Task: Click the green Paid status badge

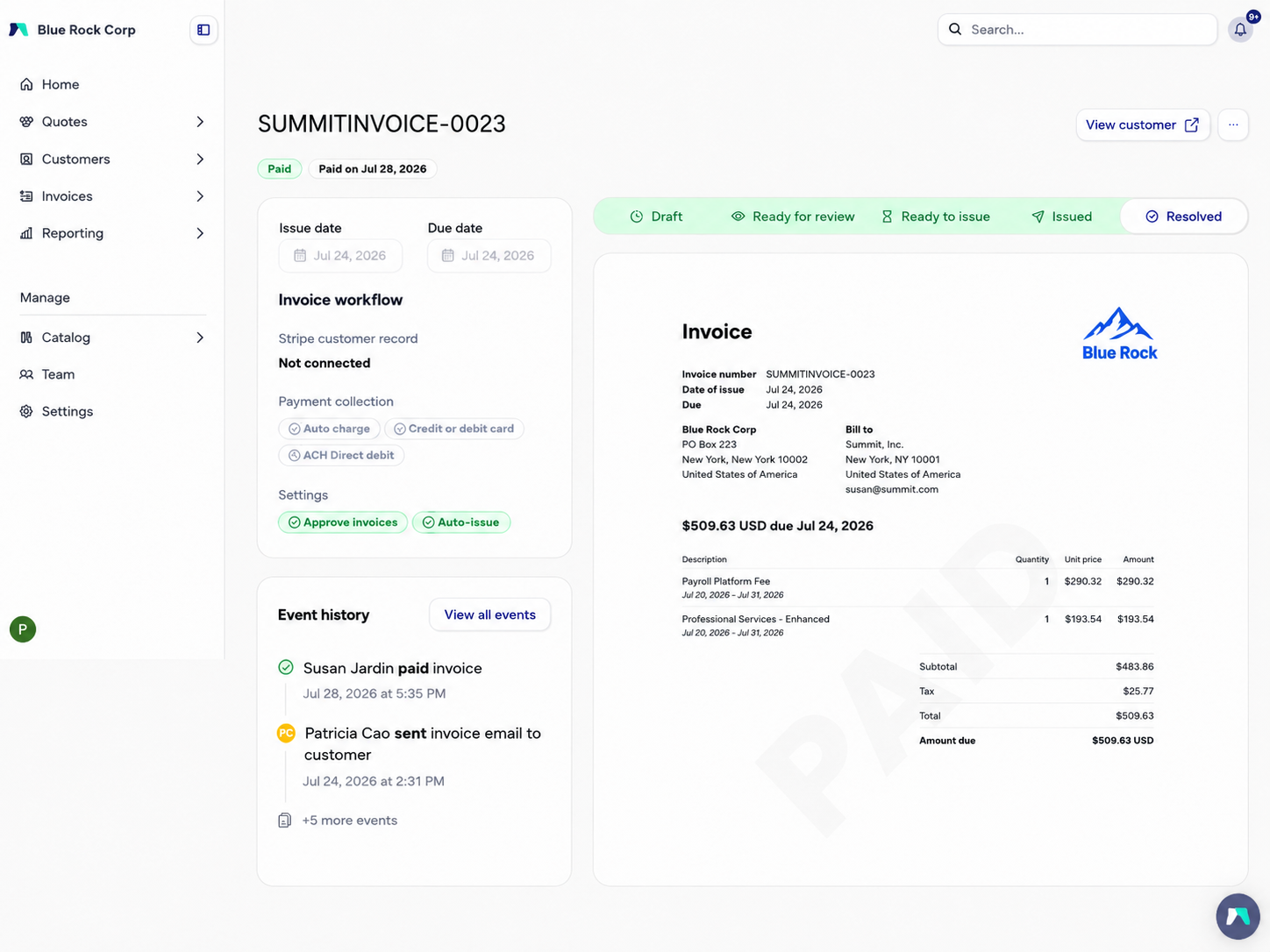Action: pos(280,168)
